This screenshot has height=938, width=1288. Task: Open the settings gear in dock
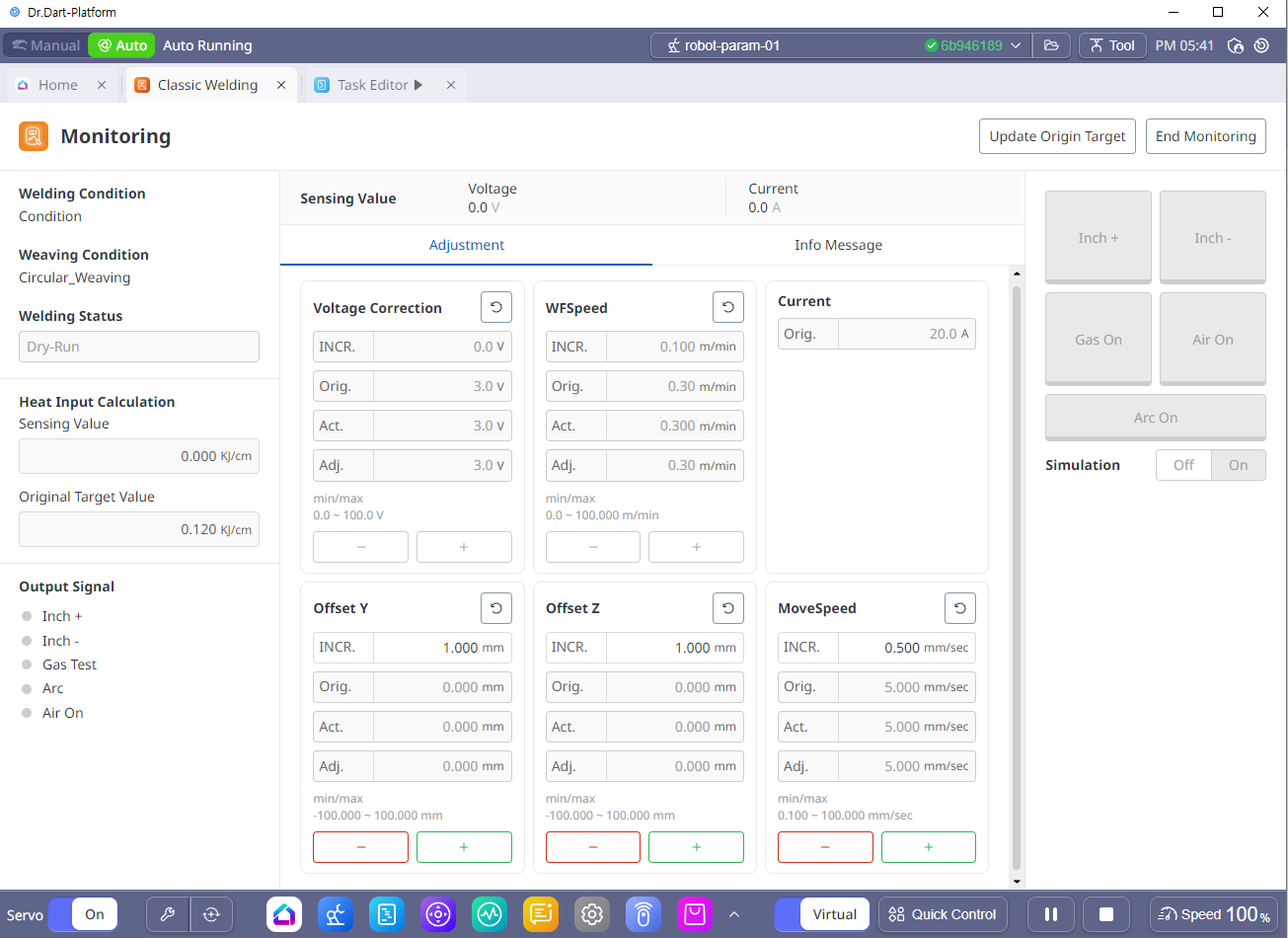point(592,914)
